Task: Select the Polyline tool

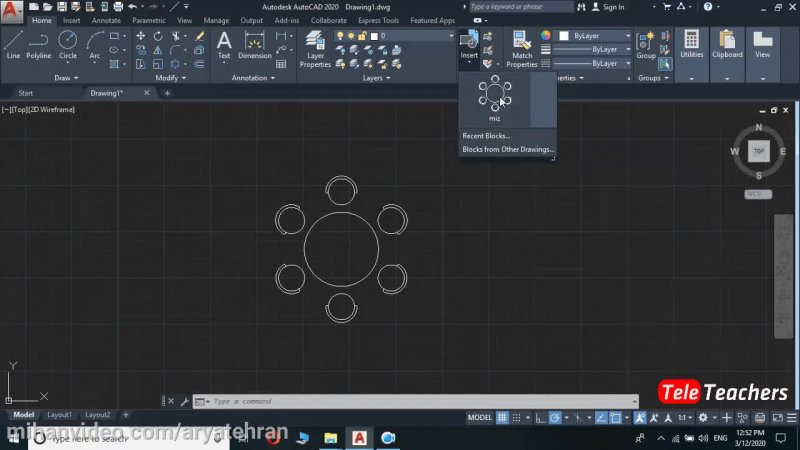Action: tap(39, 45)
